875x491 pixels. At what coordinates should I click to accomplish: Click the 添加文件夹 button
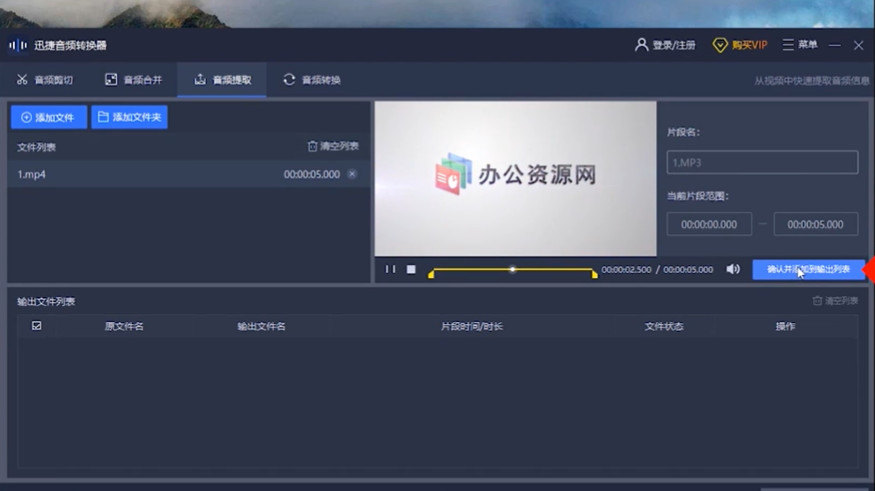tap(129, 117)
